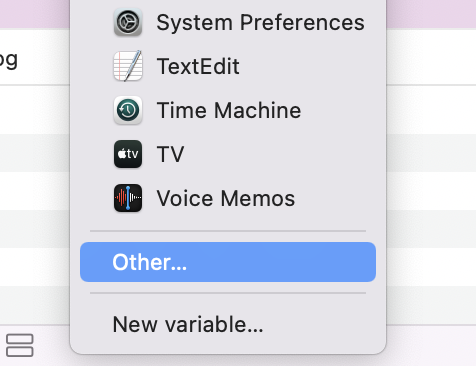Click the TextEdit notepad-and-pen icon
The width and height of the screenshot is (476, 366).
click(128, 66)
